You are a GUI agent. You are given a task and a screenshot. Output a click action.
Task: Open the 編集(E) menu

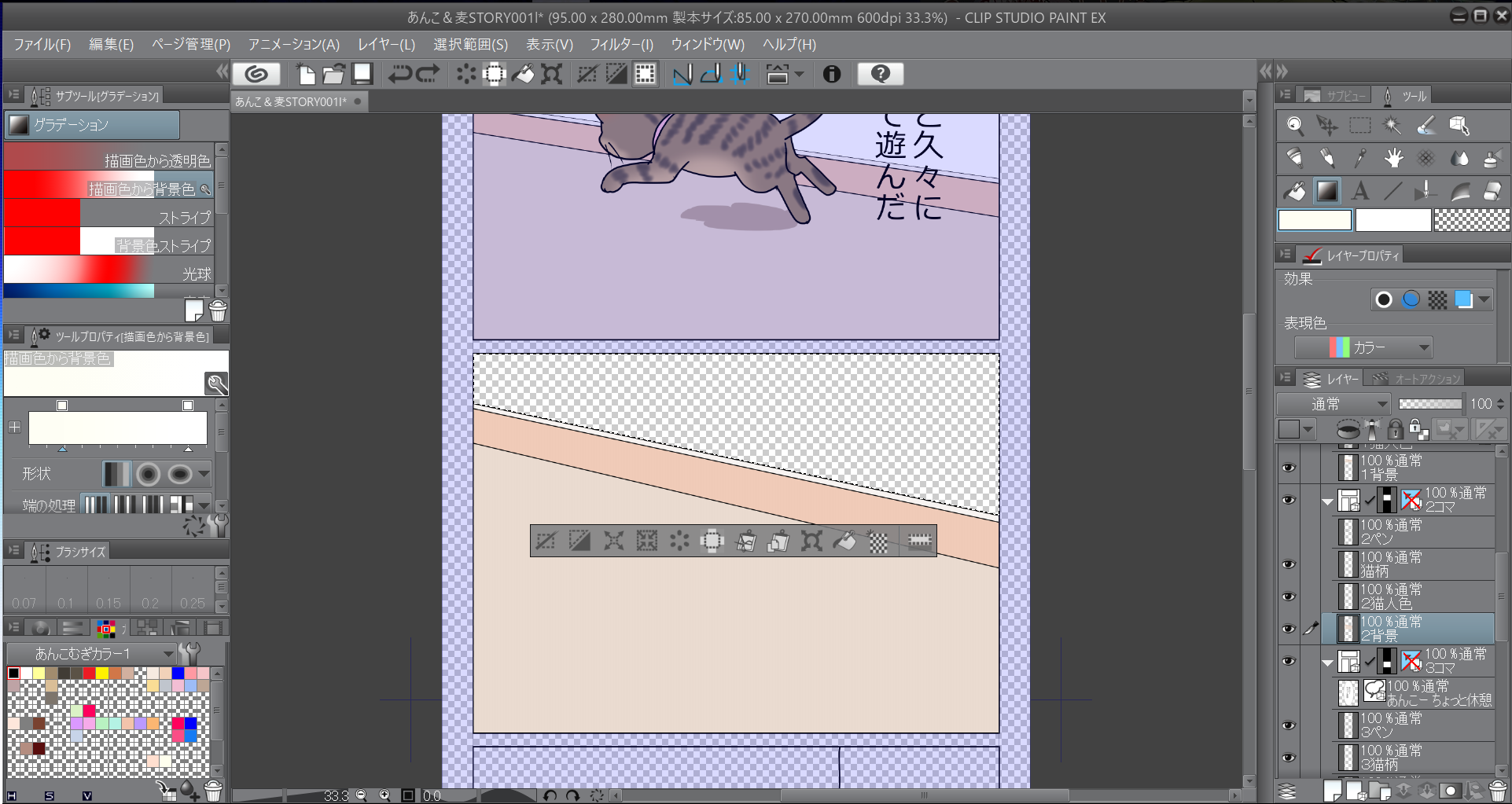(x=111, y=44)
